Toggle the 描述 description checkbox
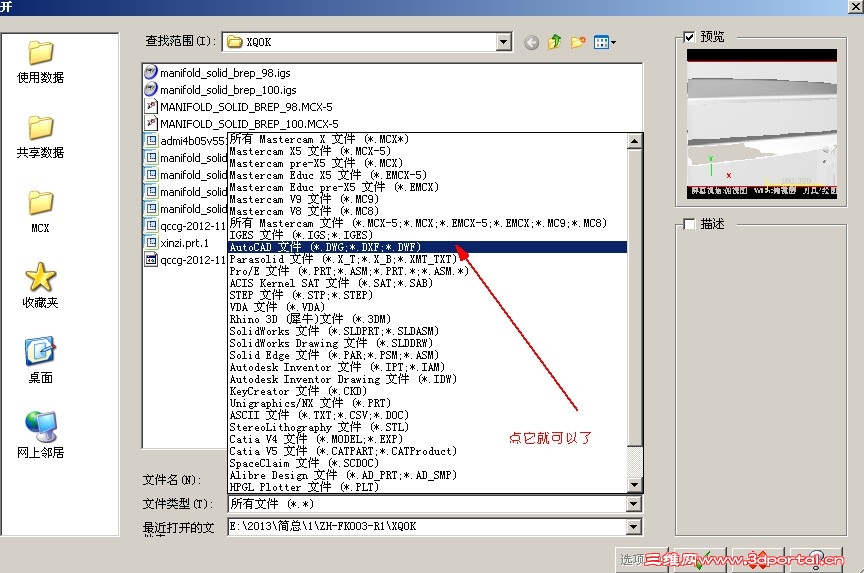The height and width of the screenshot is (573, 864). [x=689, y=224]
